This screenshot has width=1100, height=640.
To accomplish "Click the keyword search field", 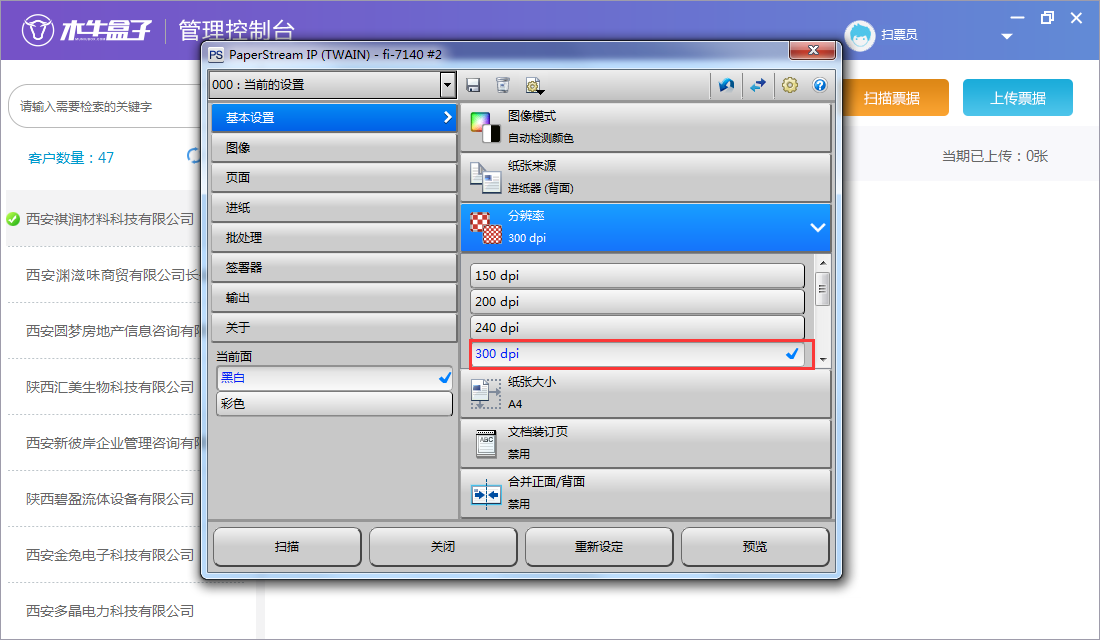I will (x=105, y=107).
